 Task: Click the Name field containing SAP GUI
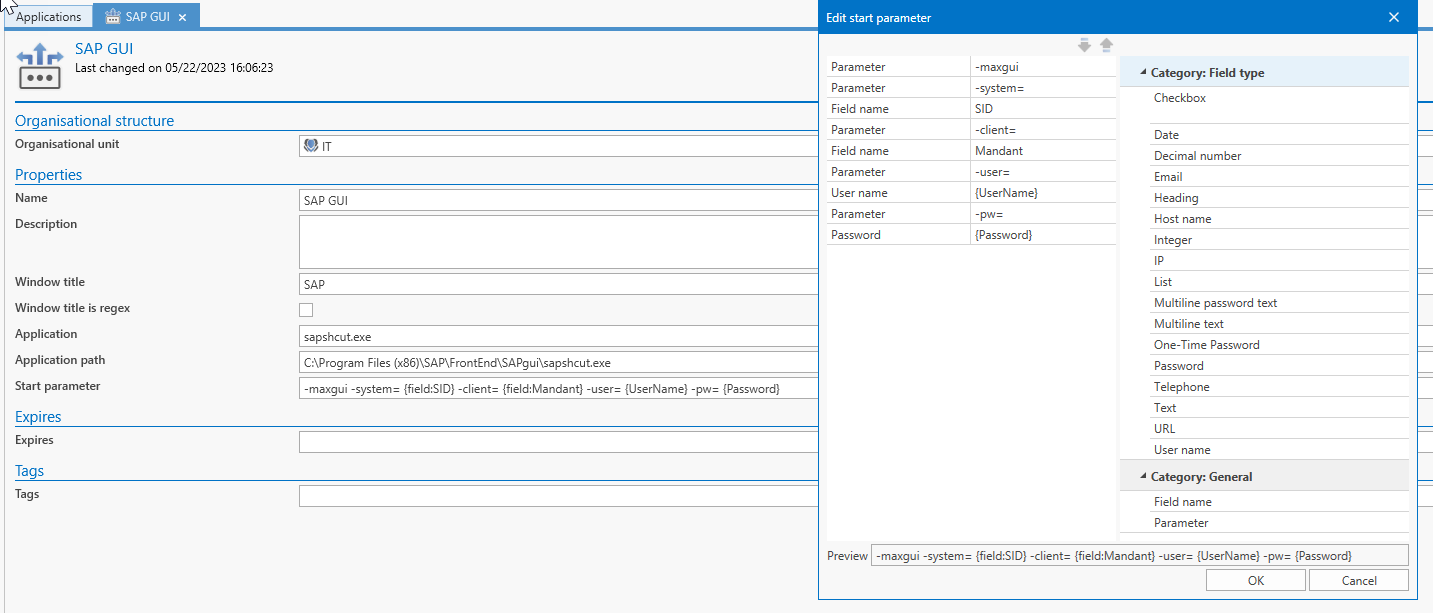(x=558, y=200)
